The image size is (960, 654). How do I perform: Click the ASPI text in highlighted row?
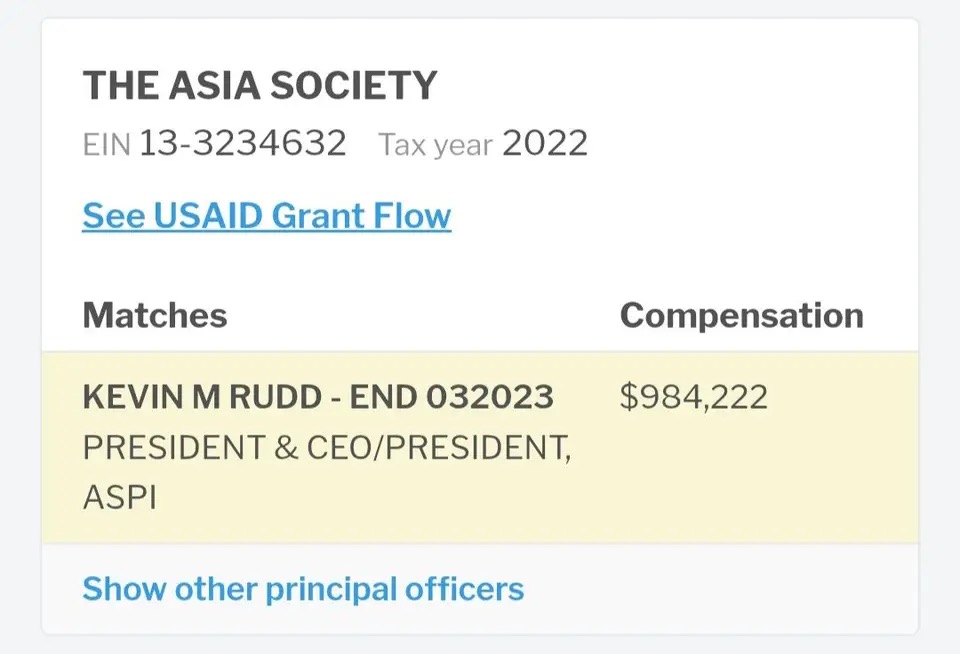tap(119, 497)
